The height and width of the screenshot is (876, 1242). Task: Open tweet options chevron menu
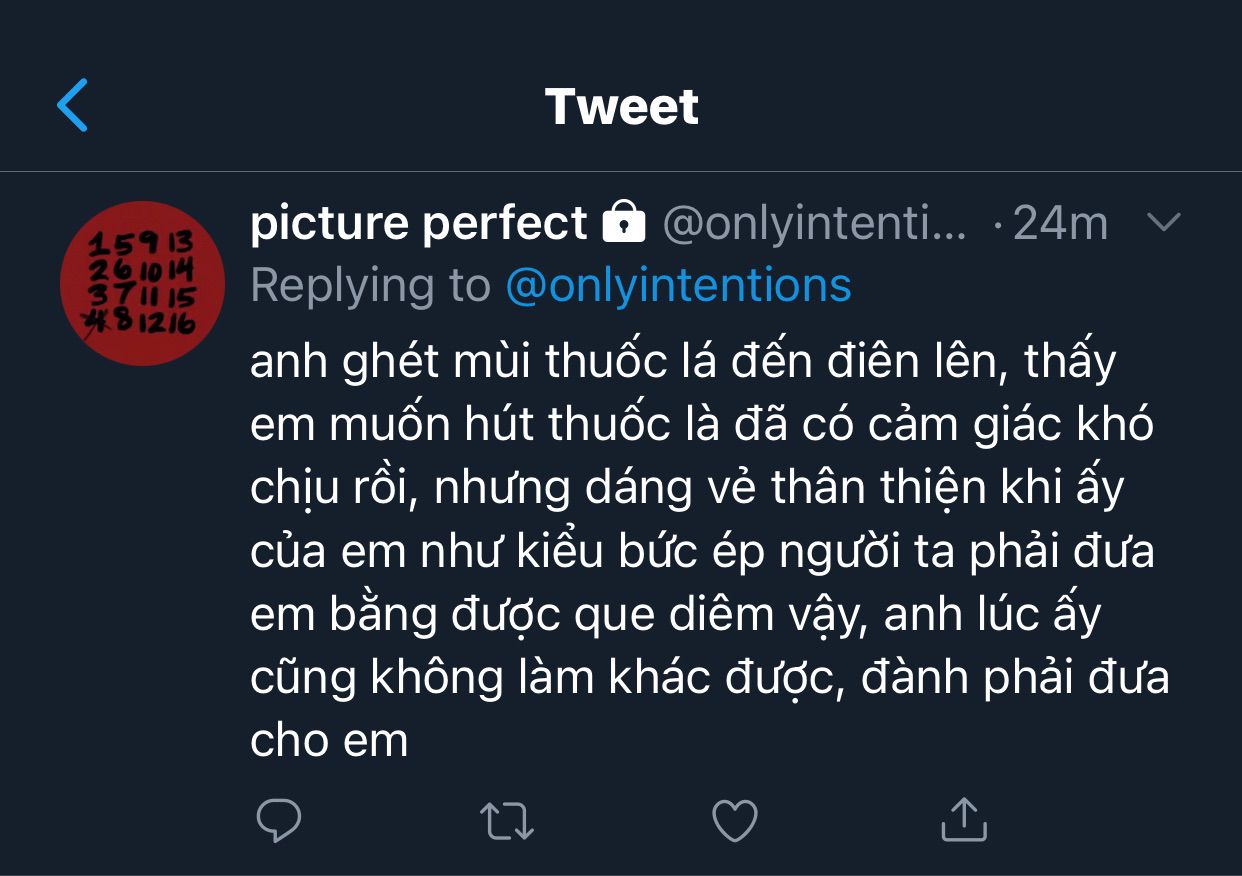pyautogui.click(x=1164, y=223)
